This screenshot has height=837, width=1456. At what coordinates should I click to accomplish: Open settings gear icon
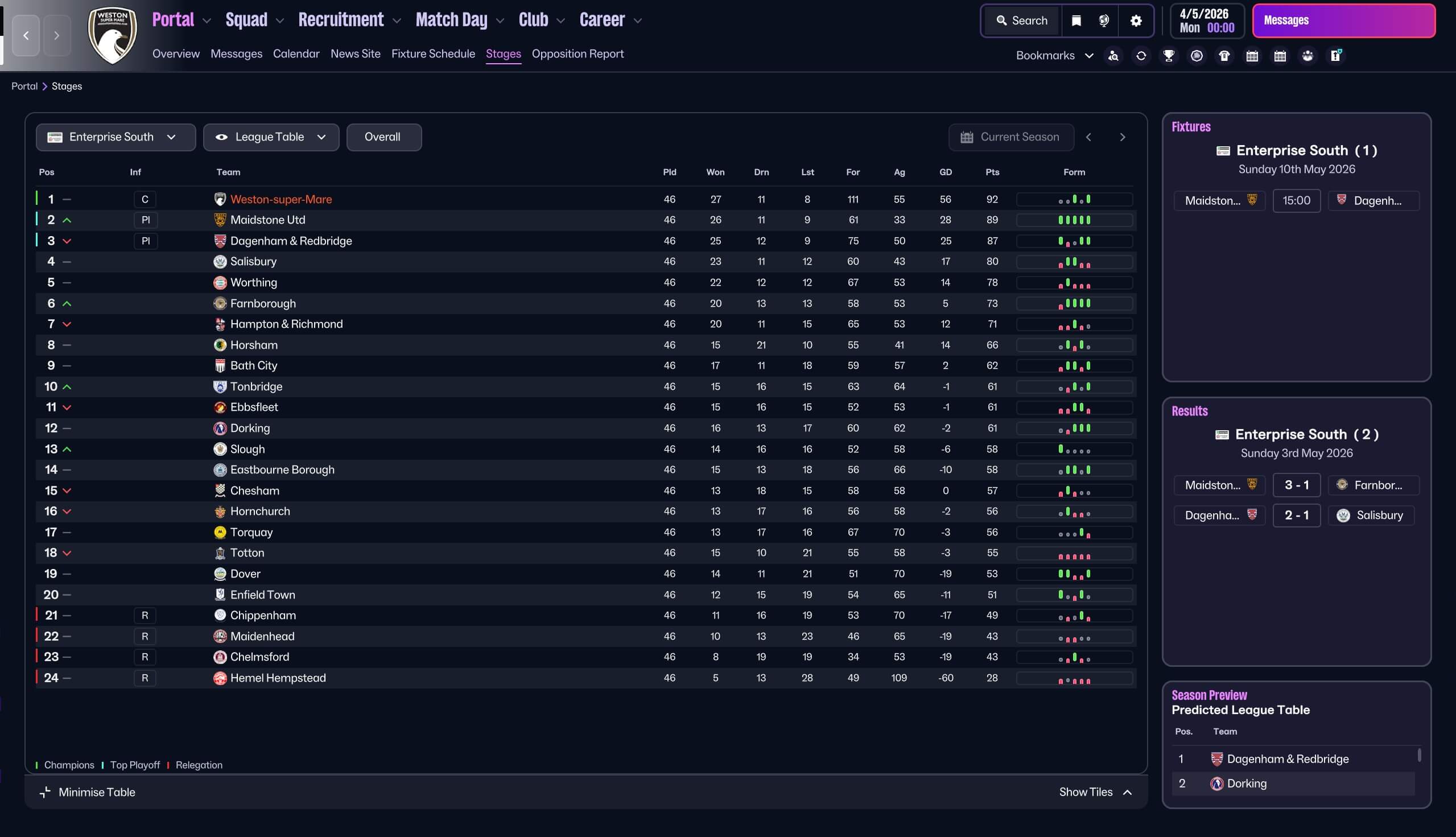click(1136, 20)
